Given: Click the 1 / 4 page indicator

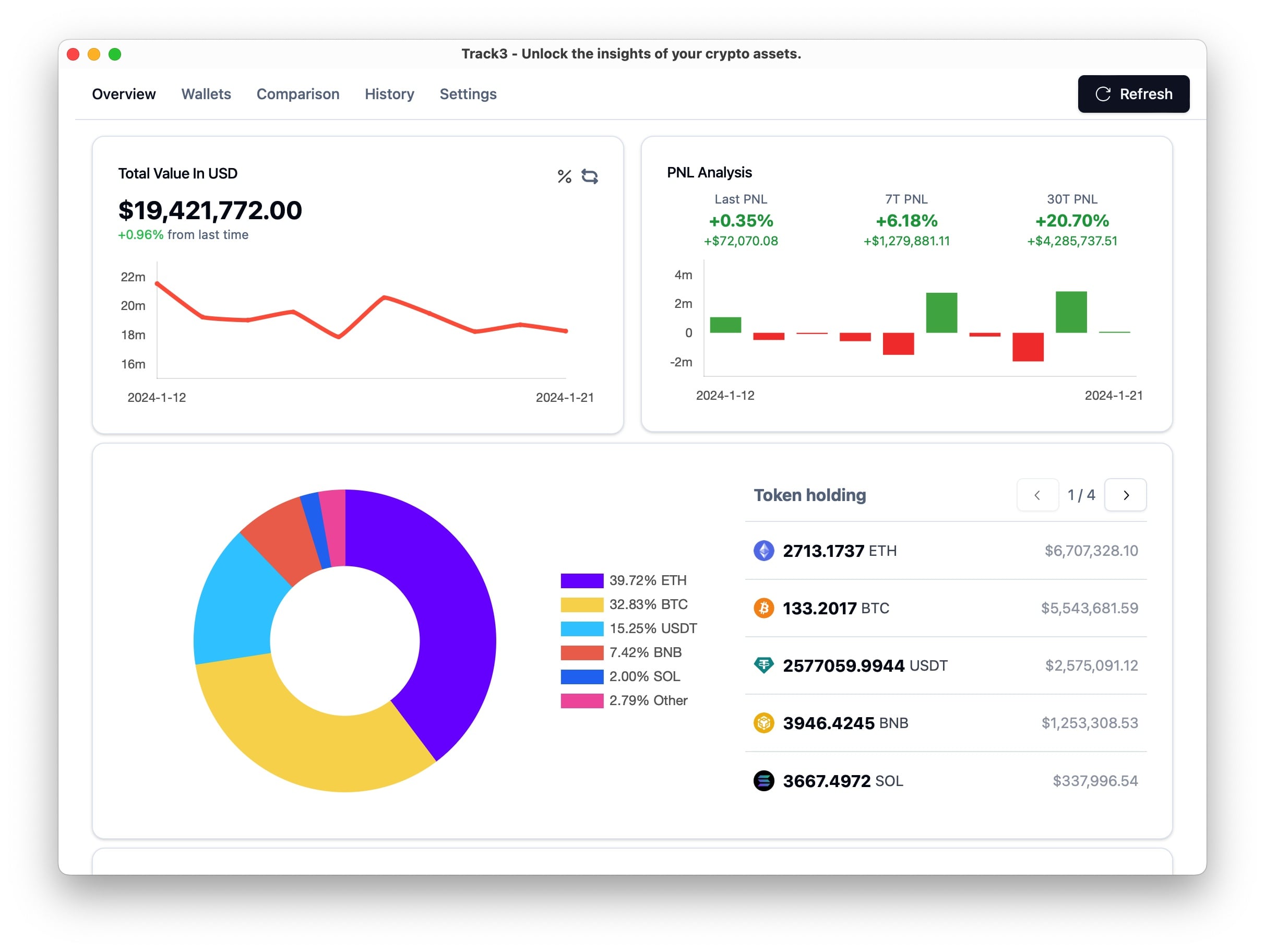Looking at the screenshot, I should pyautogui.click(x=1081, y=495).
